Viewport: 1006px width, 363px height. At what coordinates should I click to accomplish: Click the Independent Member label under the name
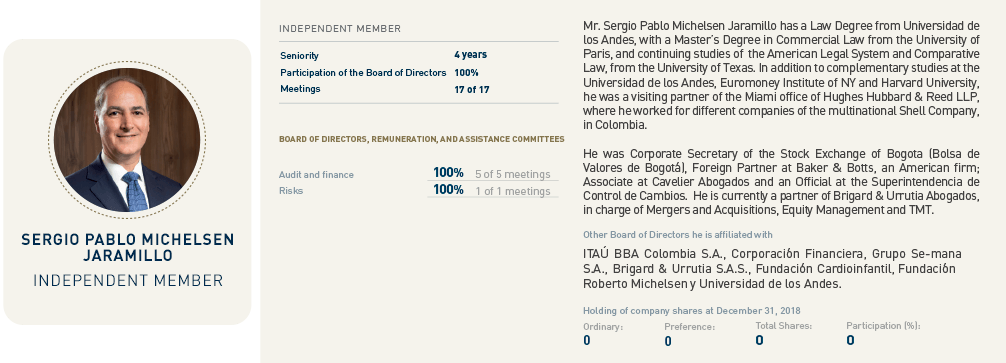coord(128,280)
